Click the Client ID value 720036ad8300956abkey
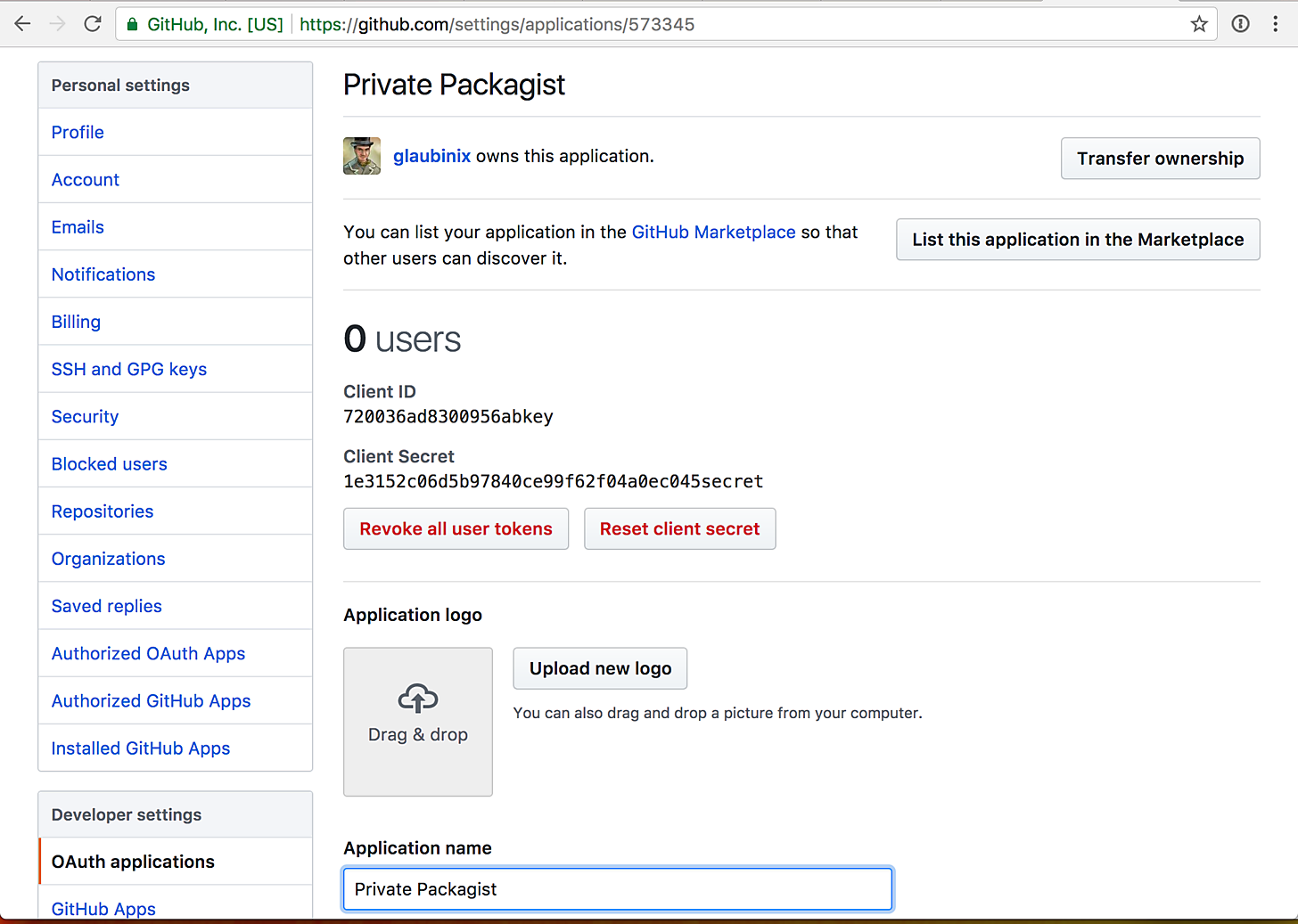The image size is (1298, 924). pyautogui.click(x=448, y=417)
